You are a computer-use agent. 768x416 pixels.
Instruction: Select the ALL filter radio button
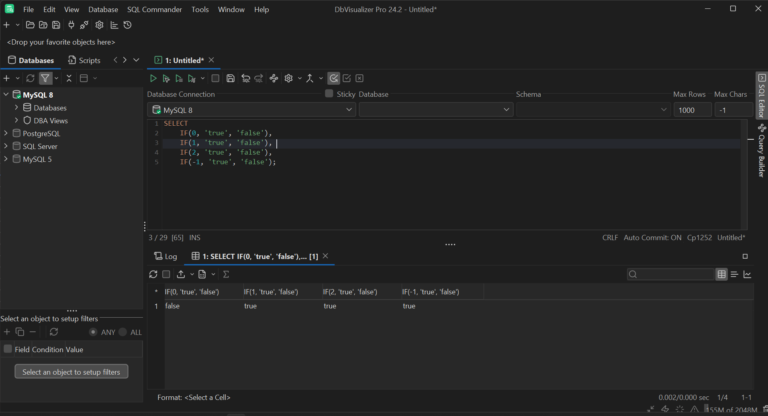click(123, 332)
